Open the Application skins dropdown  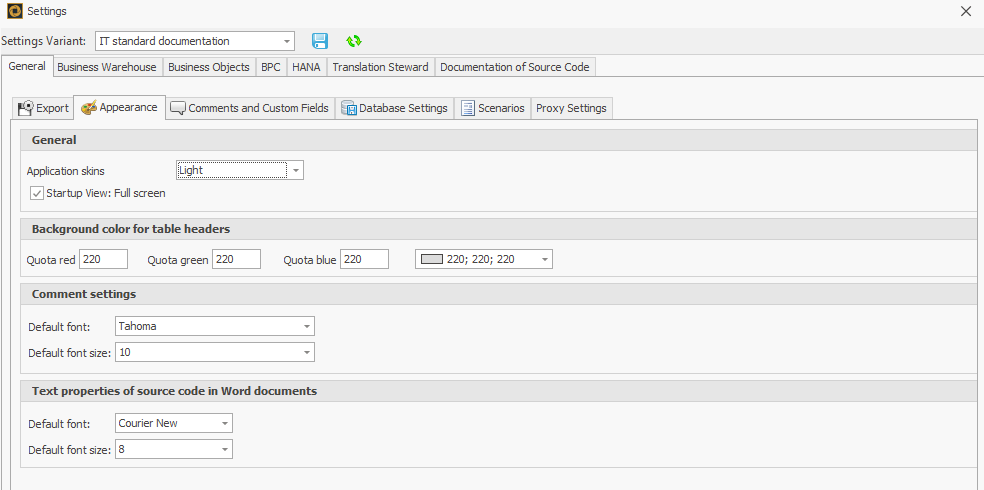point(296,171)
